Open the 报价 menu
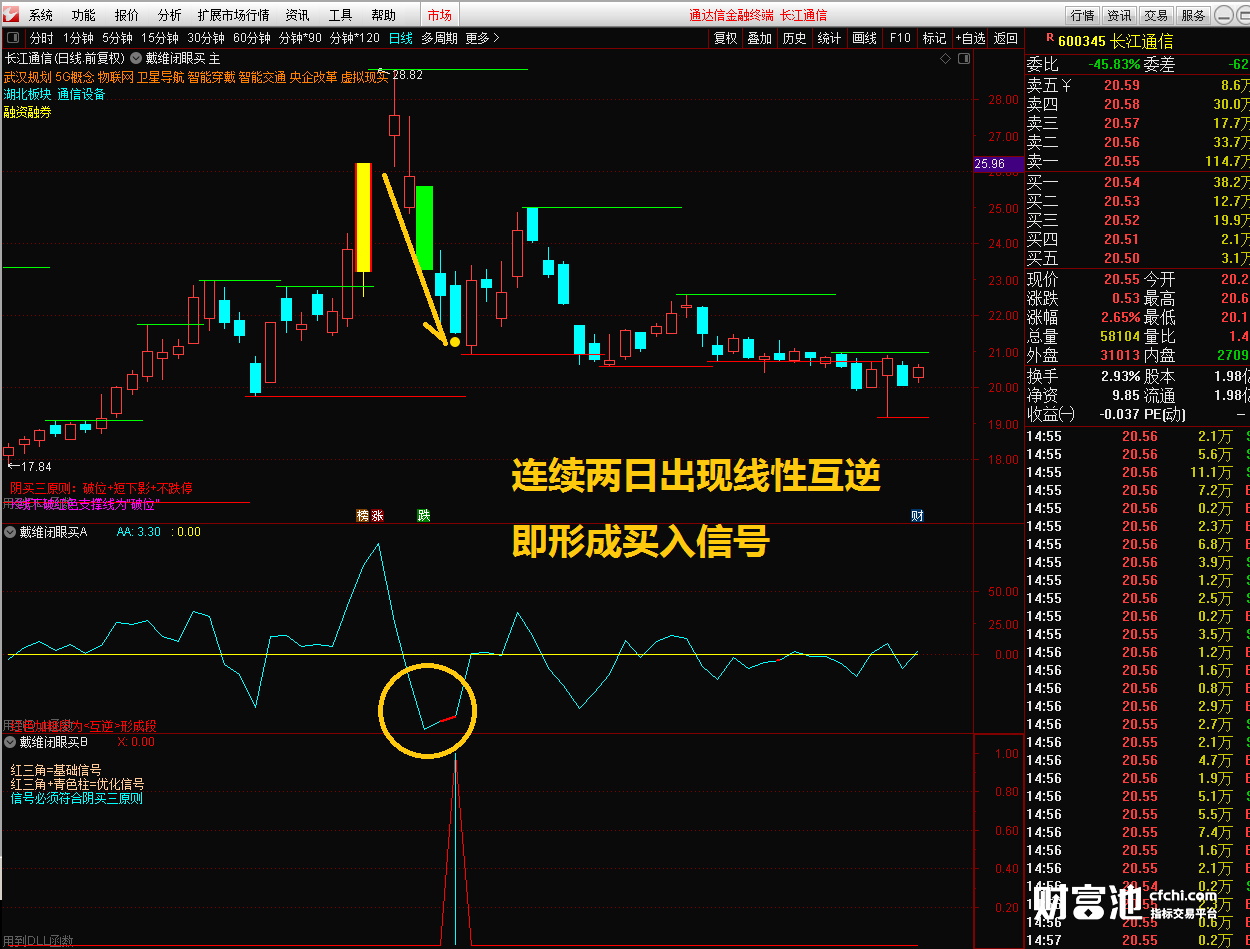Screen dimensions: 1250x949 (127, 15)
